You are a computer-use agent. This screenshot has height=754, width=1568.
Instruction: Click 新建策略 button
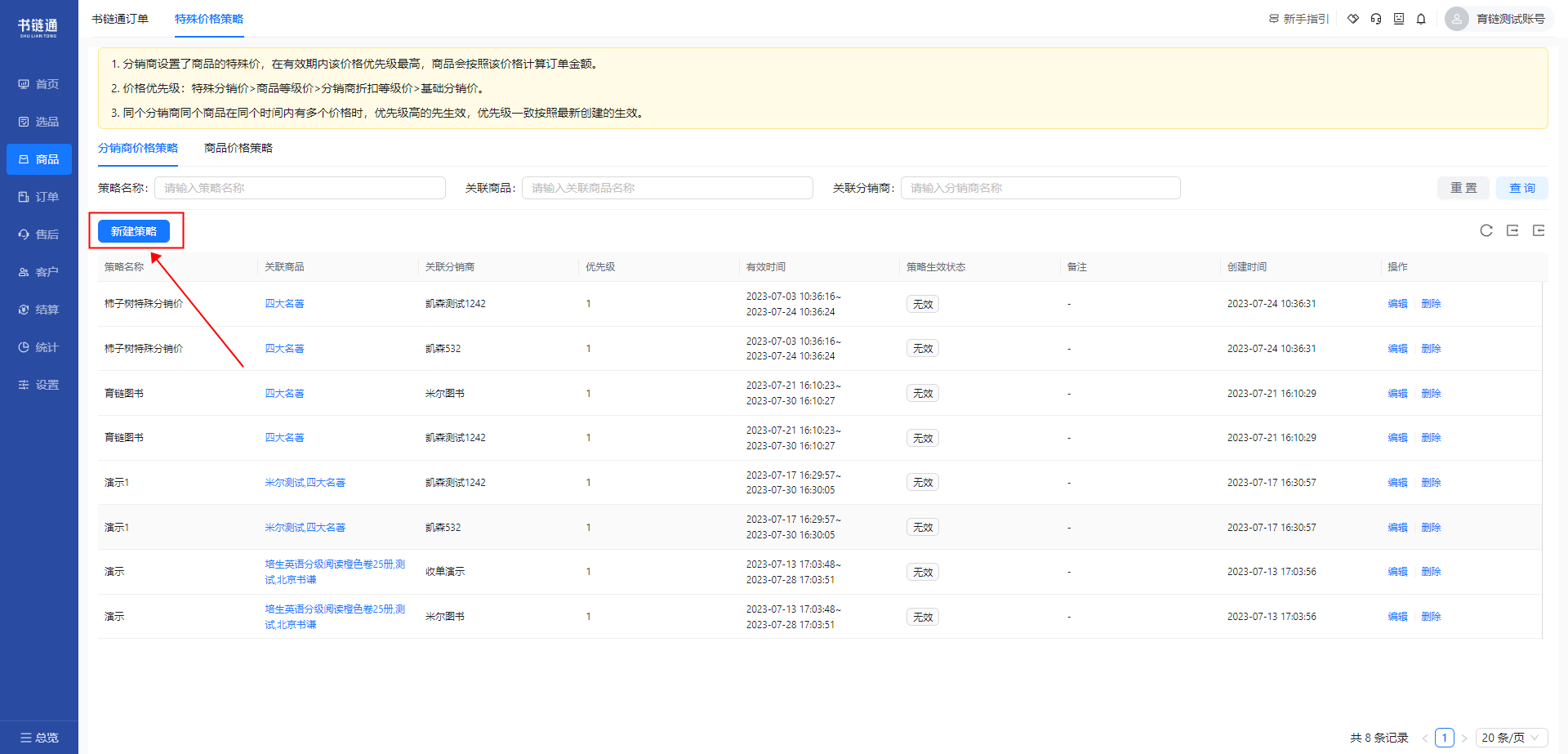click(x=134, y=231)
